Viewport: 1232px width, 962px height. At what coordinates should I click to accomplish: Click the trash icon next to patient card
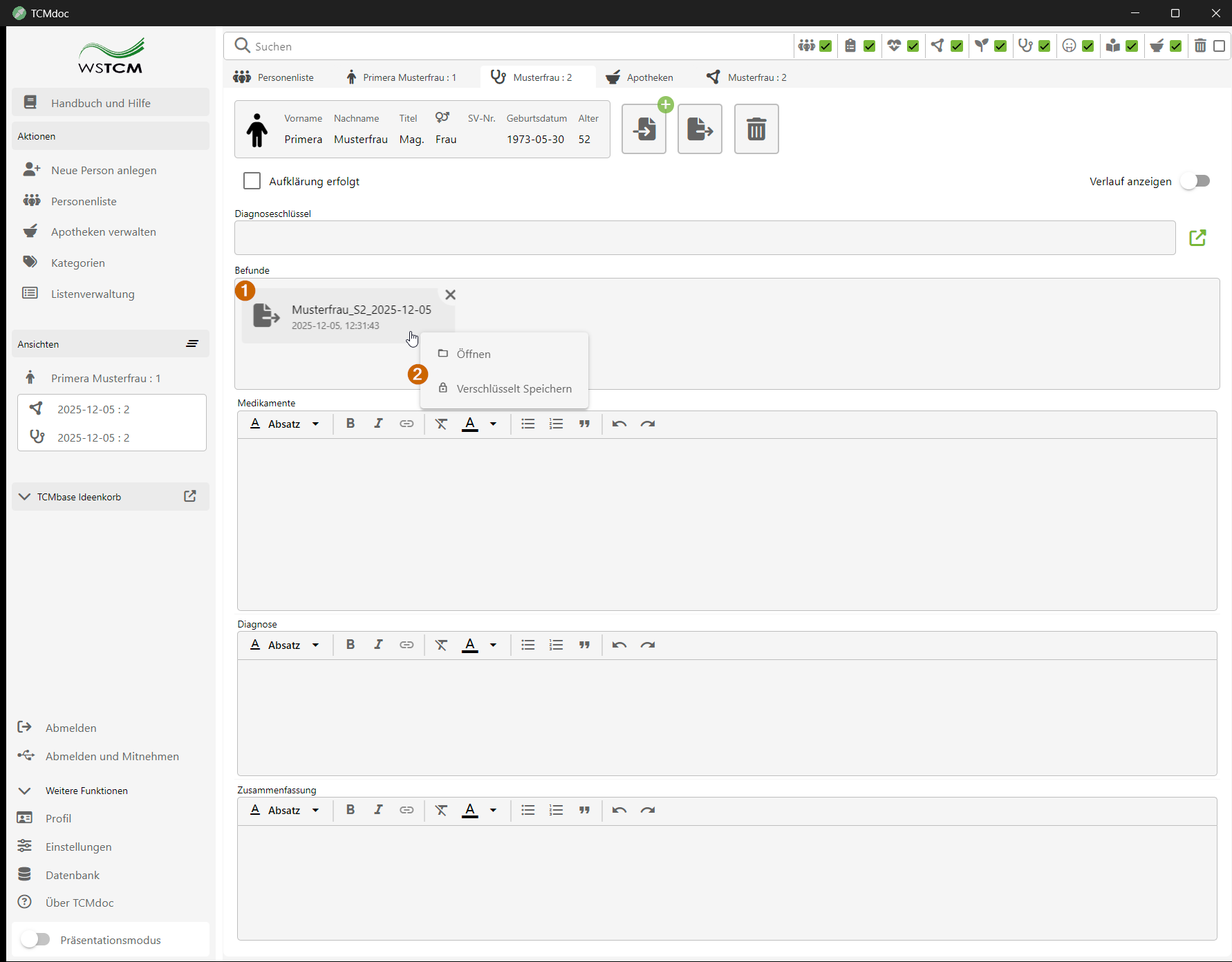click(x=756, y=129)
